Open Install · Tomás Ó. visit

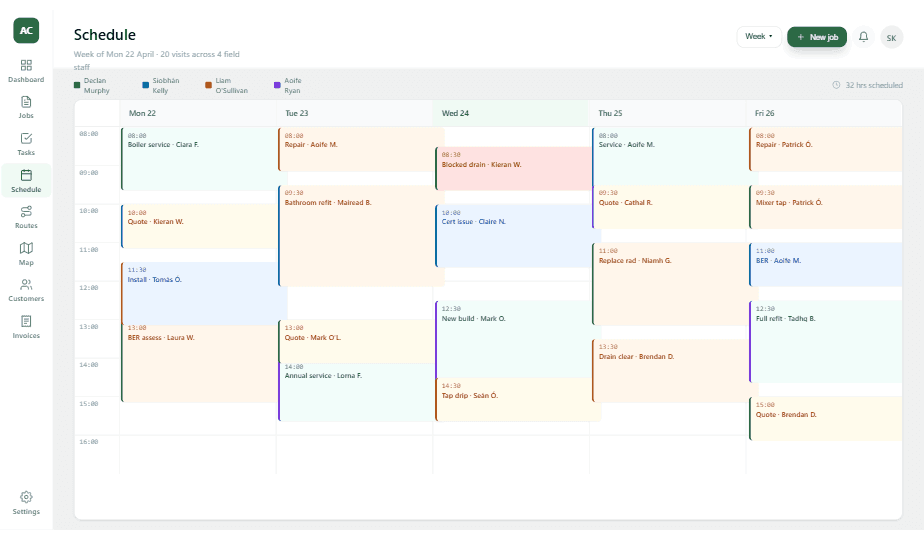click(199, 294)
